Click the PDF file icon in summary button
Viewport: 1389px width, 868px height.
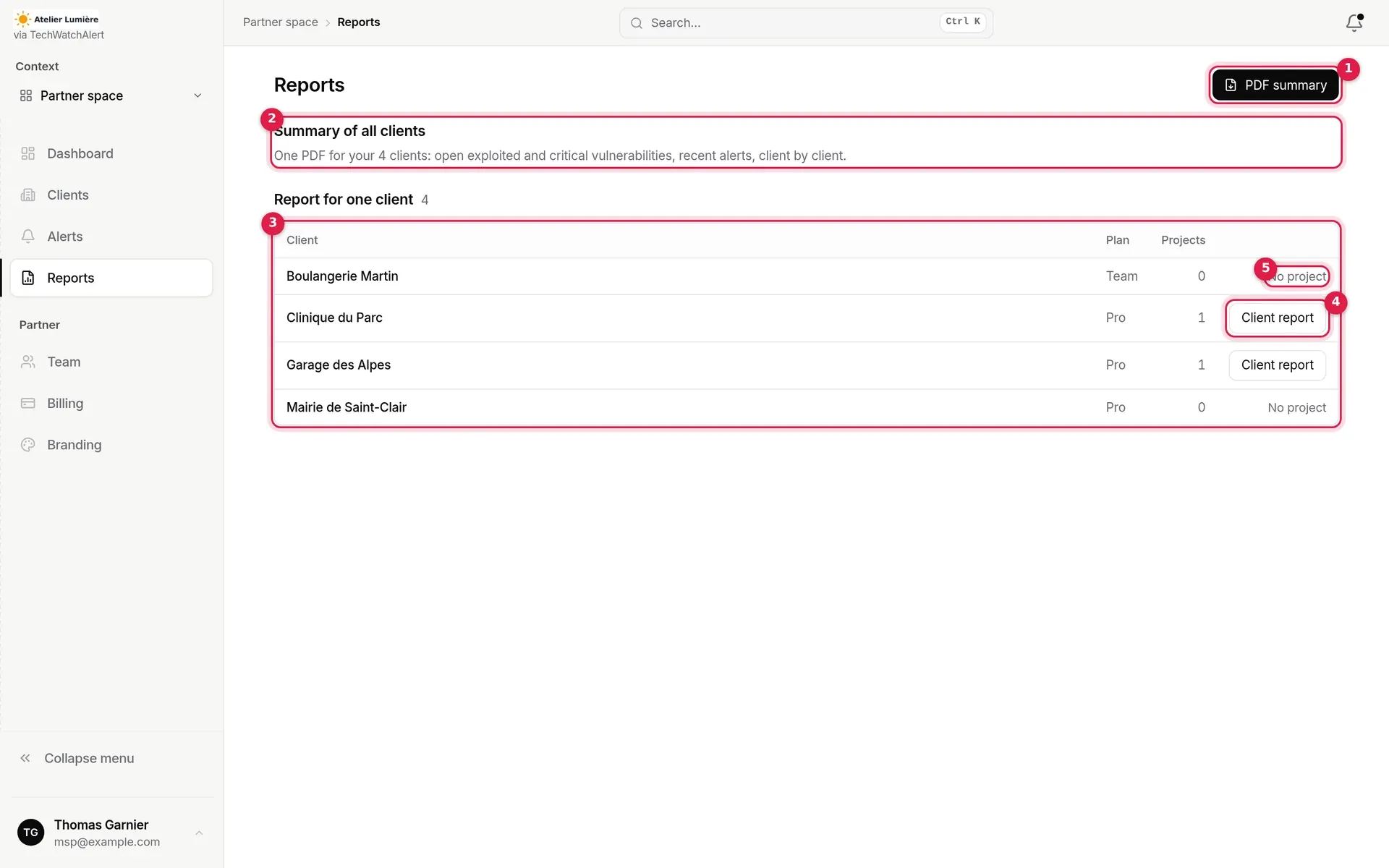(x=1231, y=85)
